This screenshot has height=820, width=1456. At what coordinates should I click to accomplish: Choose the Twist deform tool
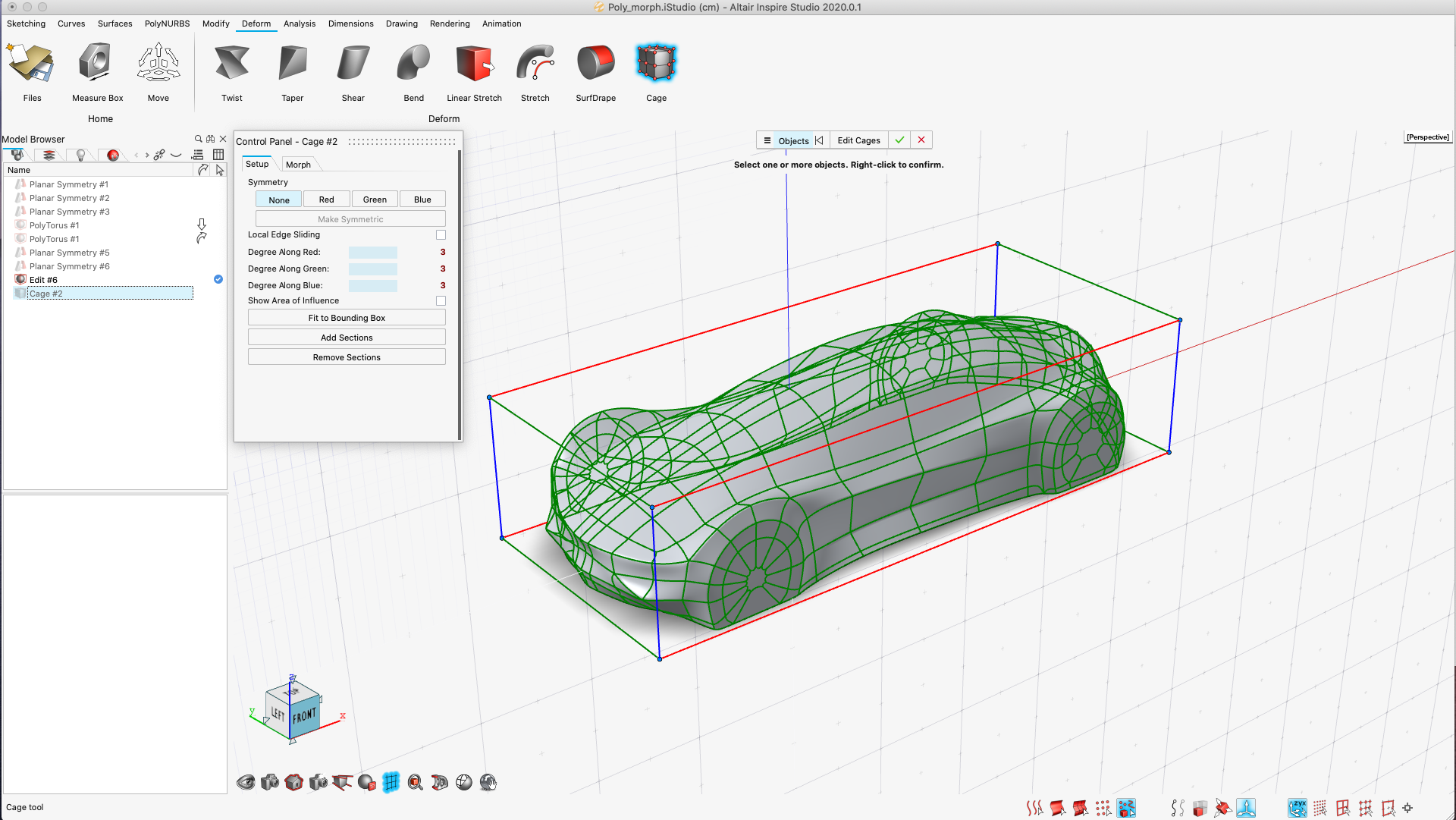(x=232, y=73)
